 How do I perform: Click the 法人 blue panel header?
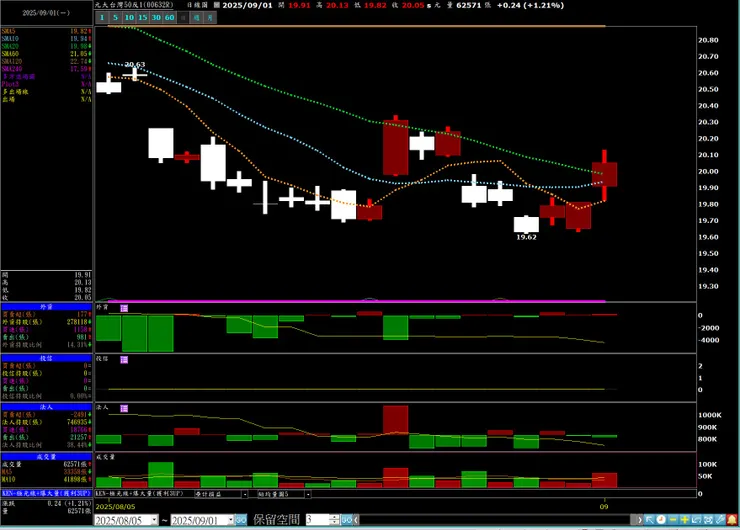[46, 407]
